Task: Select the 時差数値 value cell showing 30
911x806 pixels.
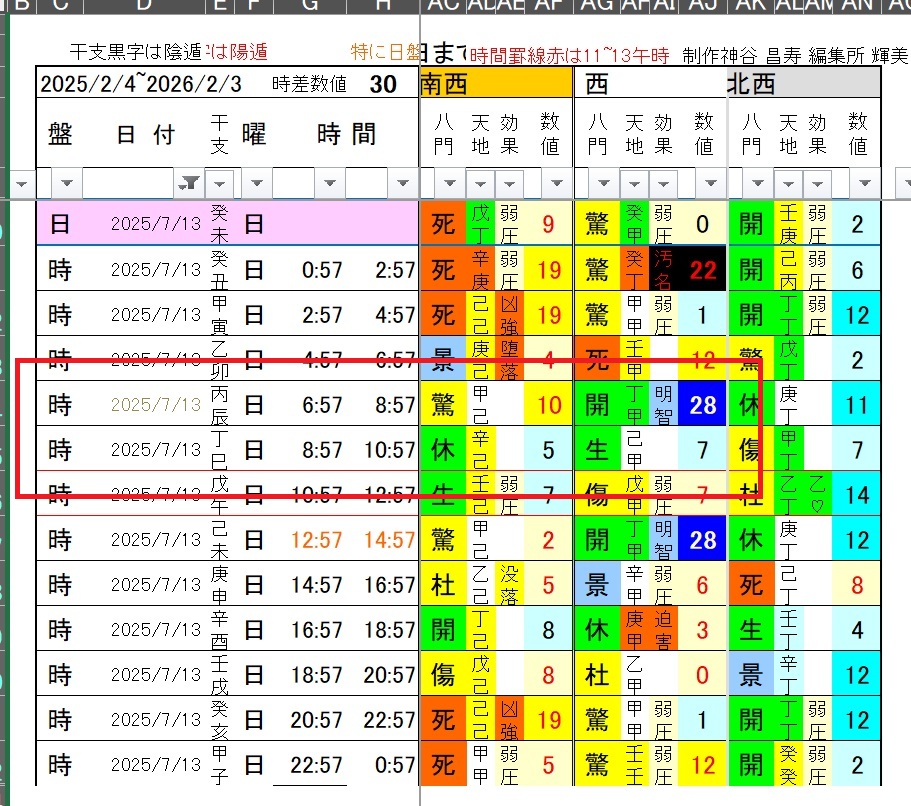Action: [x=383, y=84]
